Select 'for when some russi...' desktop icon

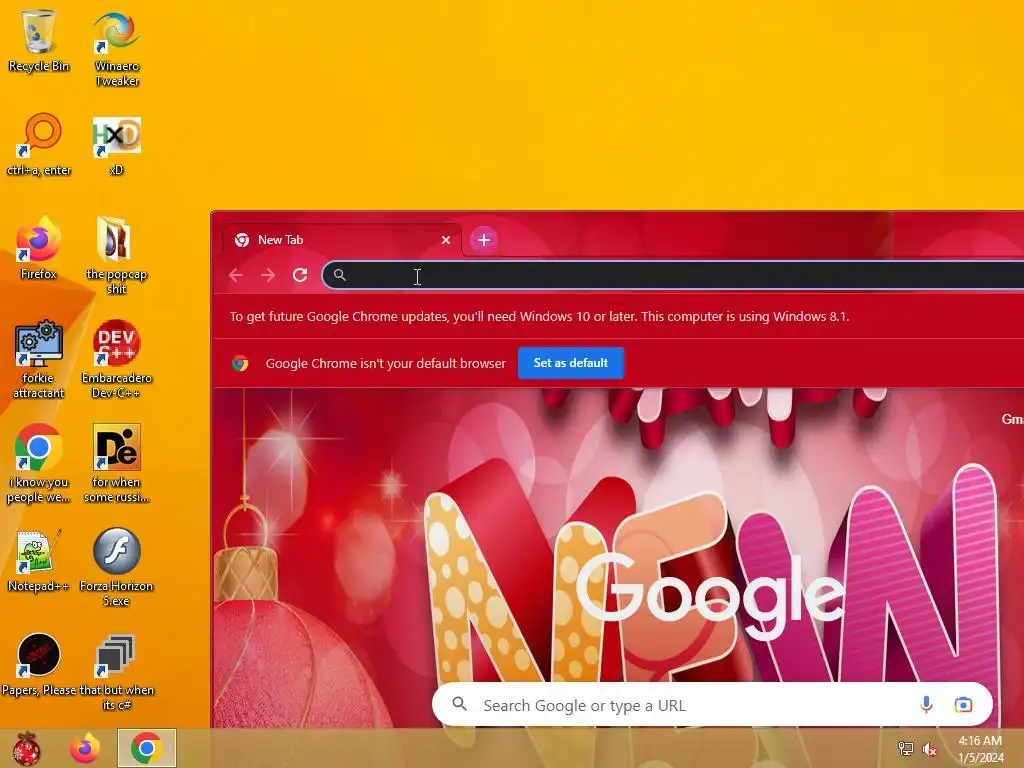(x=116, y=464)
